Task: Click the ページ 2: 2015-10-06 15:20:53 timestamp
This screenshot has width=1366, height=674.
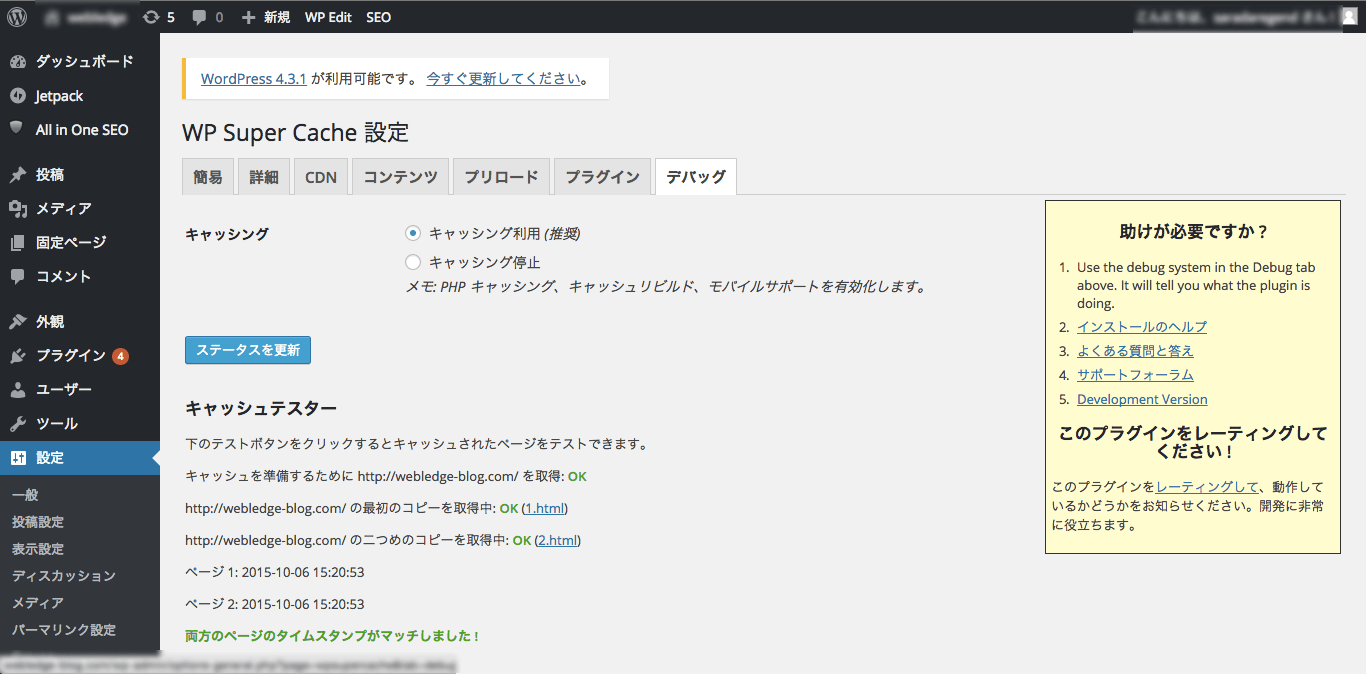Action: (275, 604)
